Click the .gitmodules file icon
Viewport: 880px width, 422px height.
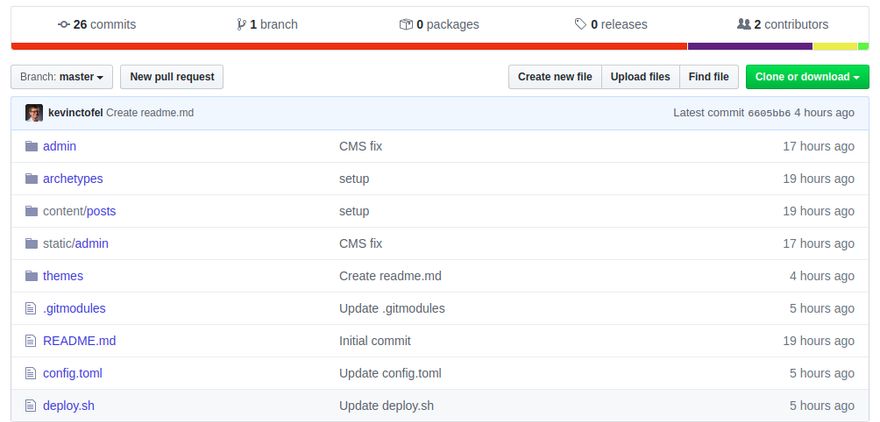point(31,309)
